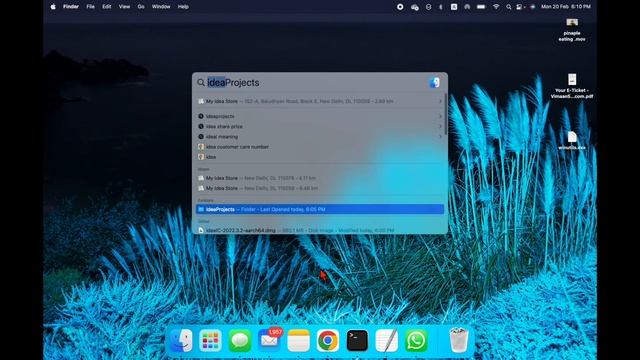
Task: Open the Trash in the Dock
Action: (x=459, y=340)
